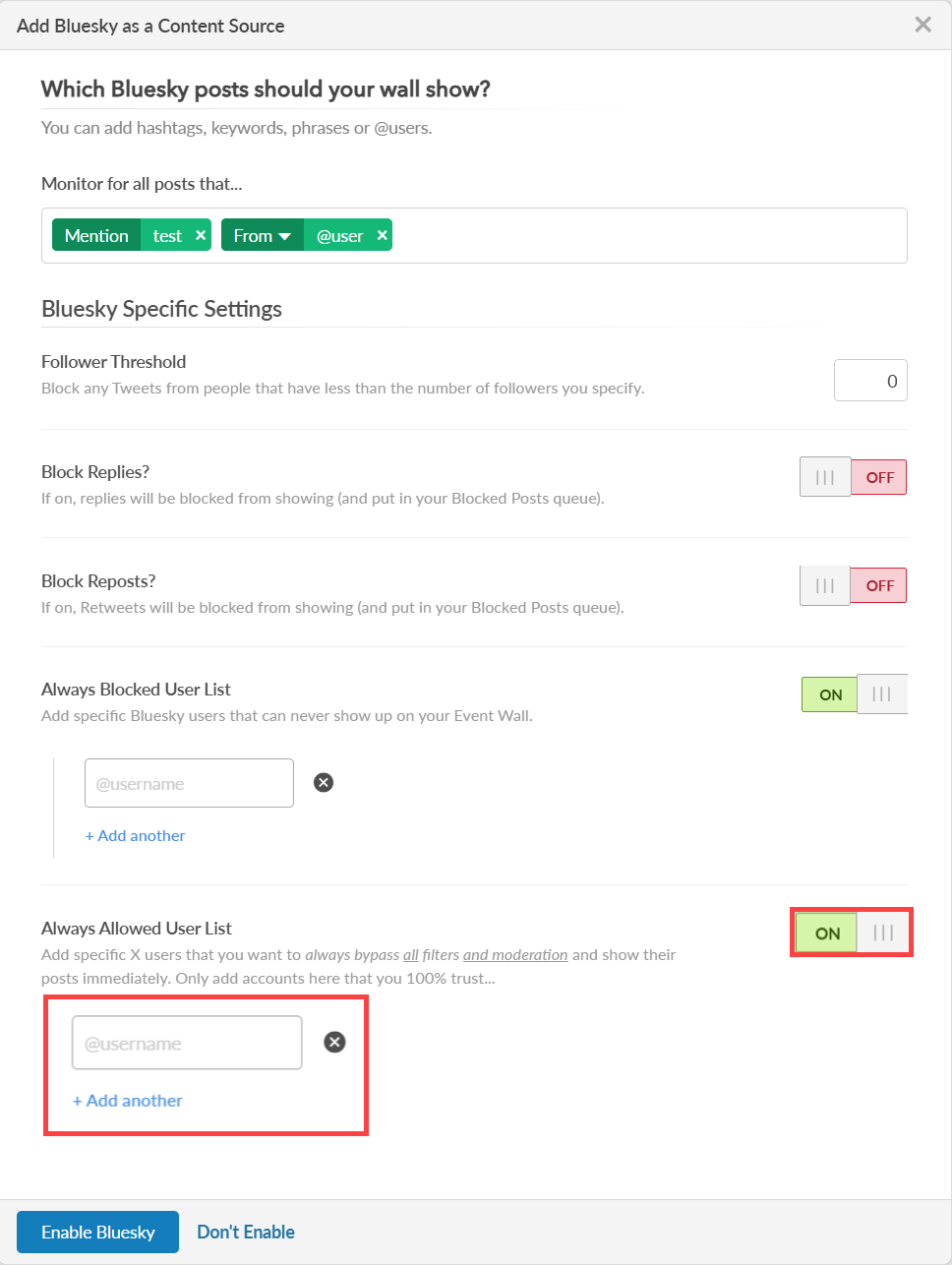Turn off Always Blocked User List
The width and height of the screenshot is (952, 1265).
coord(854,694)
